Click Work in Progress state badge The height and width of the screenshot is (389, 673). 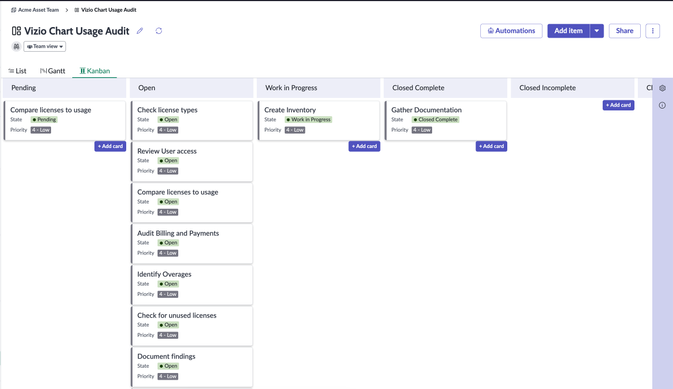coord(309,120)
